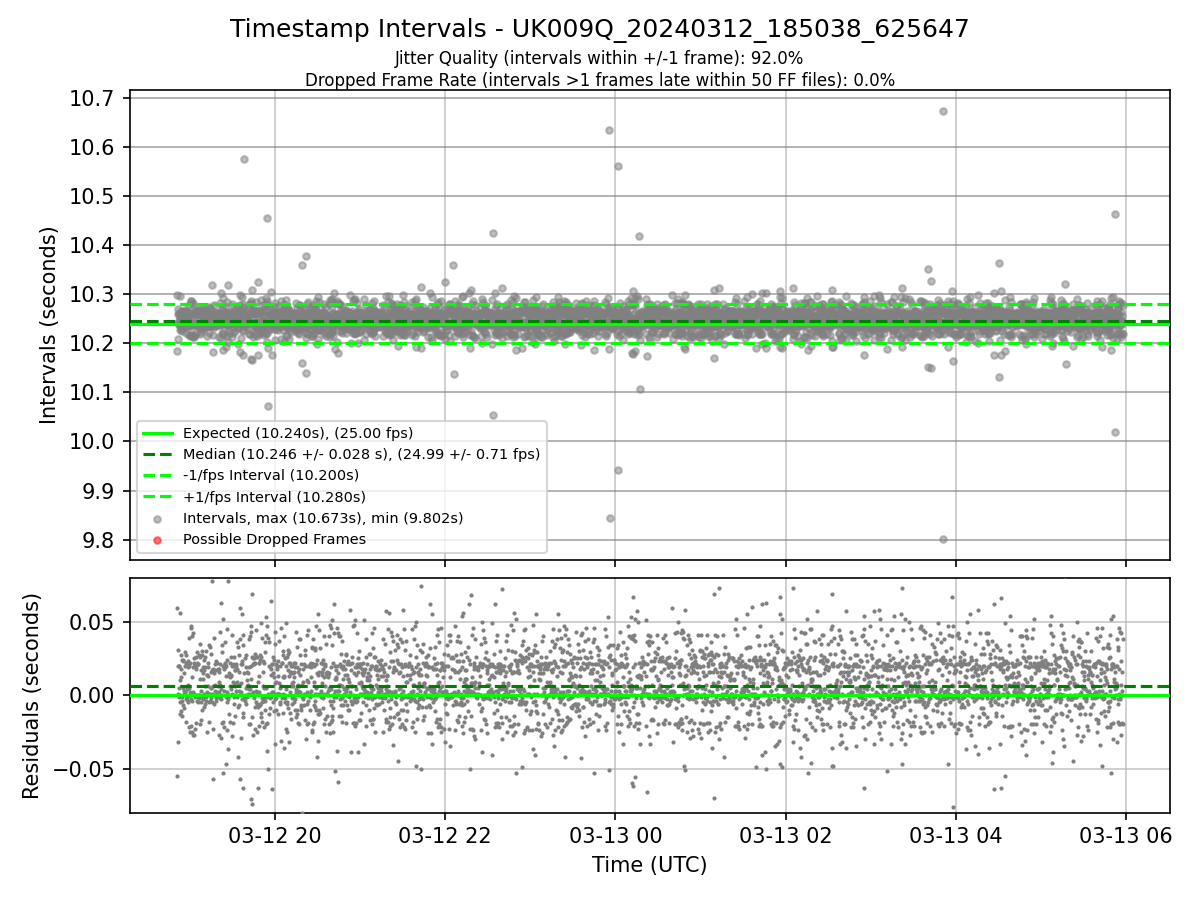Click legend entry 'Median (10.246 +/- 0.028 s)'
This screenshot has height=900, width=1200.
[x=361, y=454]
